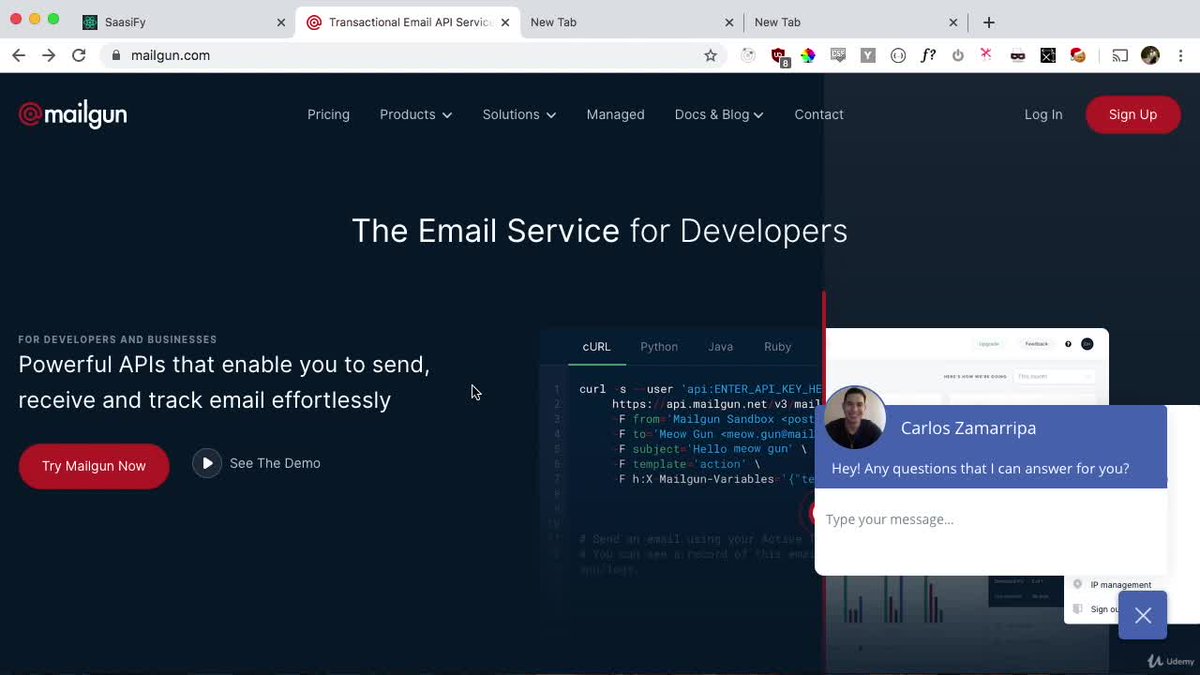The height and width of the screenshot is (675, 1200).
Task: Click the See The Demo link text
Action: point(275,463)
